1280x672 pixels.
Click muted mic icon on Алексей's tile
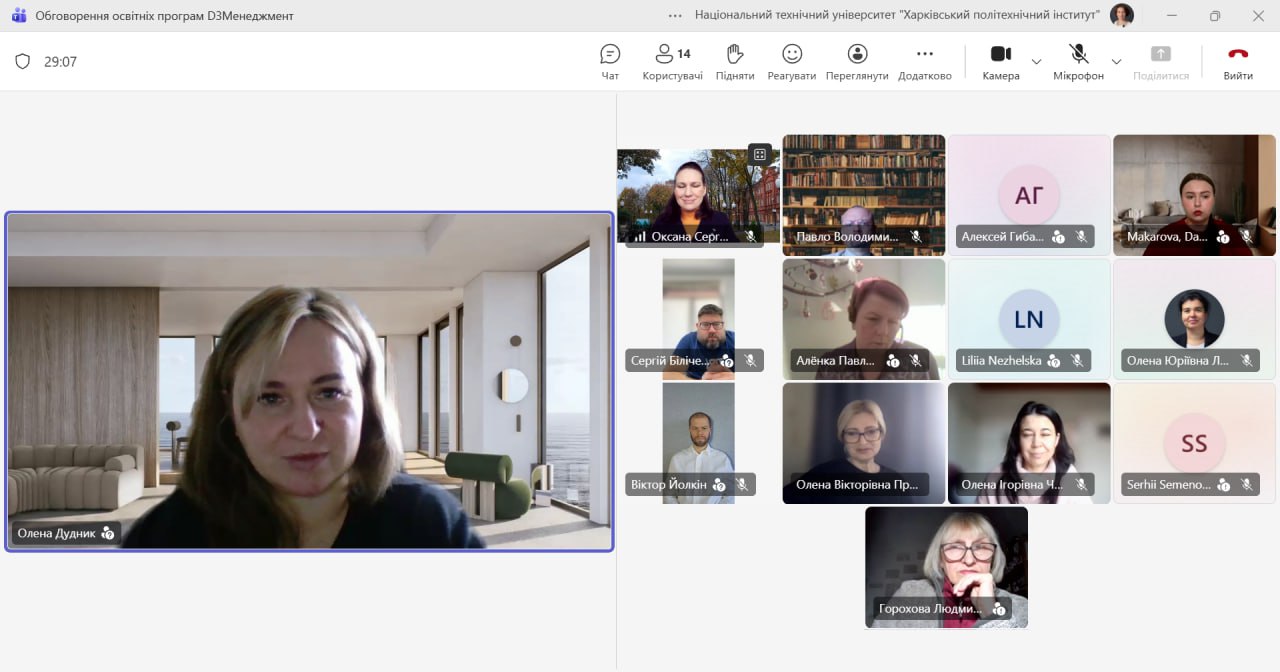[x=1081, y=237]
